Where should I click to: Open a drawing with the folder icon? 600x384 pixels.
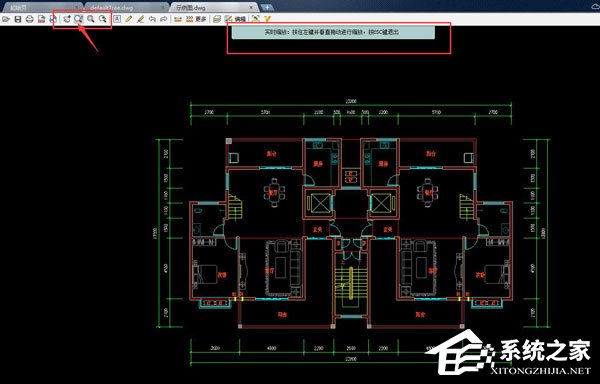coord(6,19)
